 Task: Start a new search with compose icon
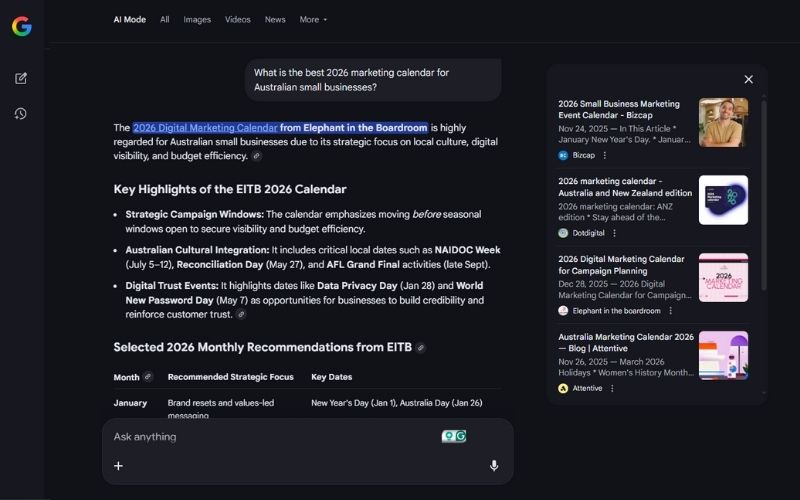[x=21, y=78]
